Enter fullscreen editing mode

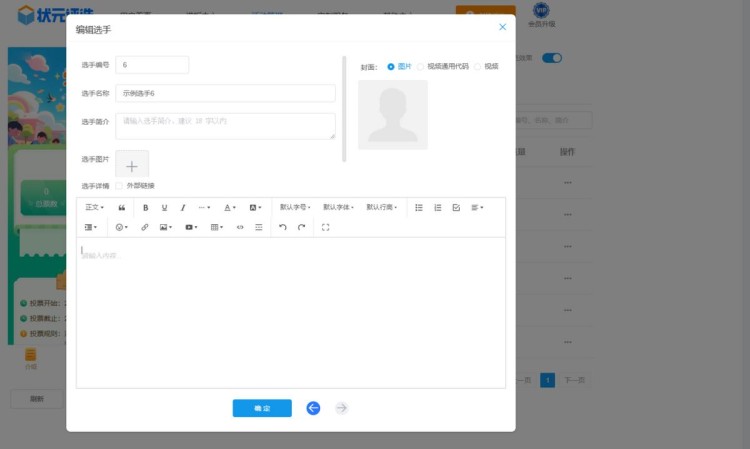click(326, 228)
